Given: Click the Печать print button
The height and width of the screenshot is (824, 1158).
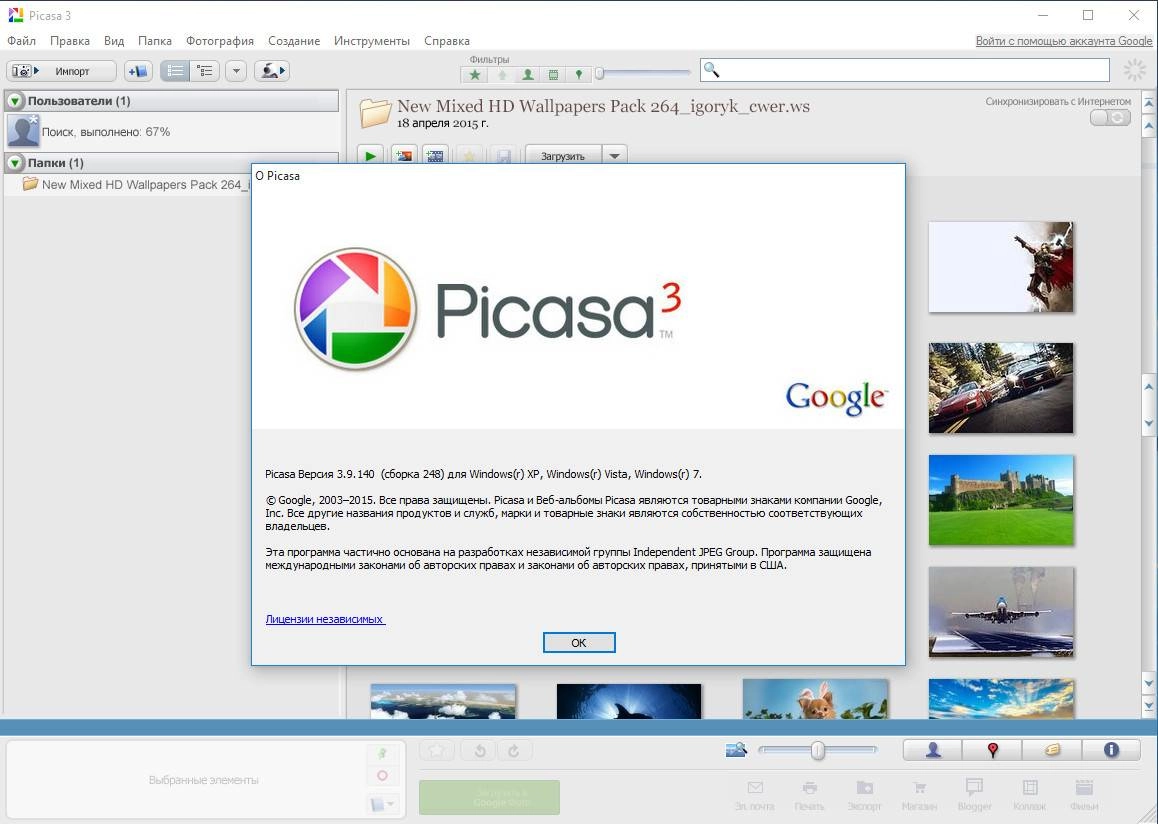Looking at the screenshot, I should pos(809,794).
